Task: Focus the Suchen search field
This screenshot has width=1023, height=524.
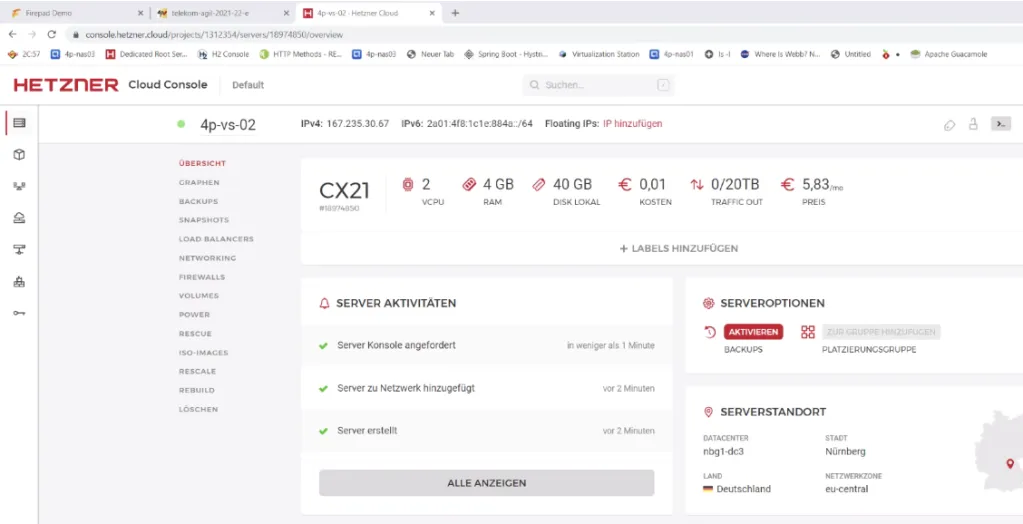Action: pyautogui.click(x=598, y=85)
